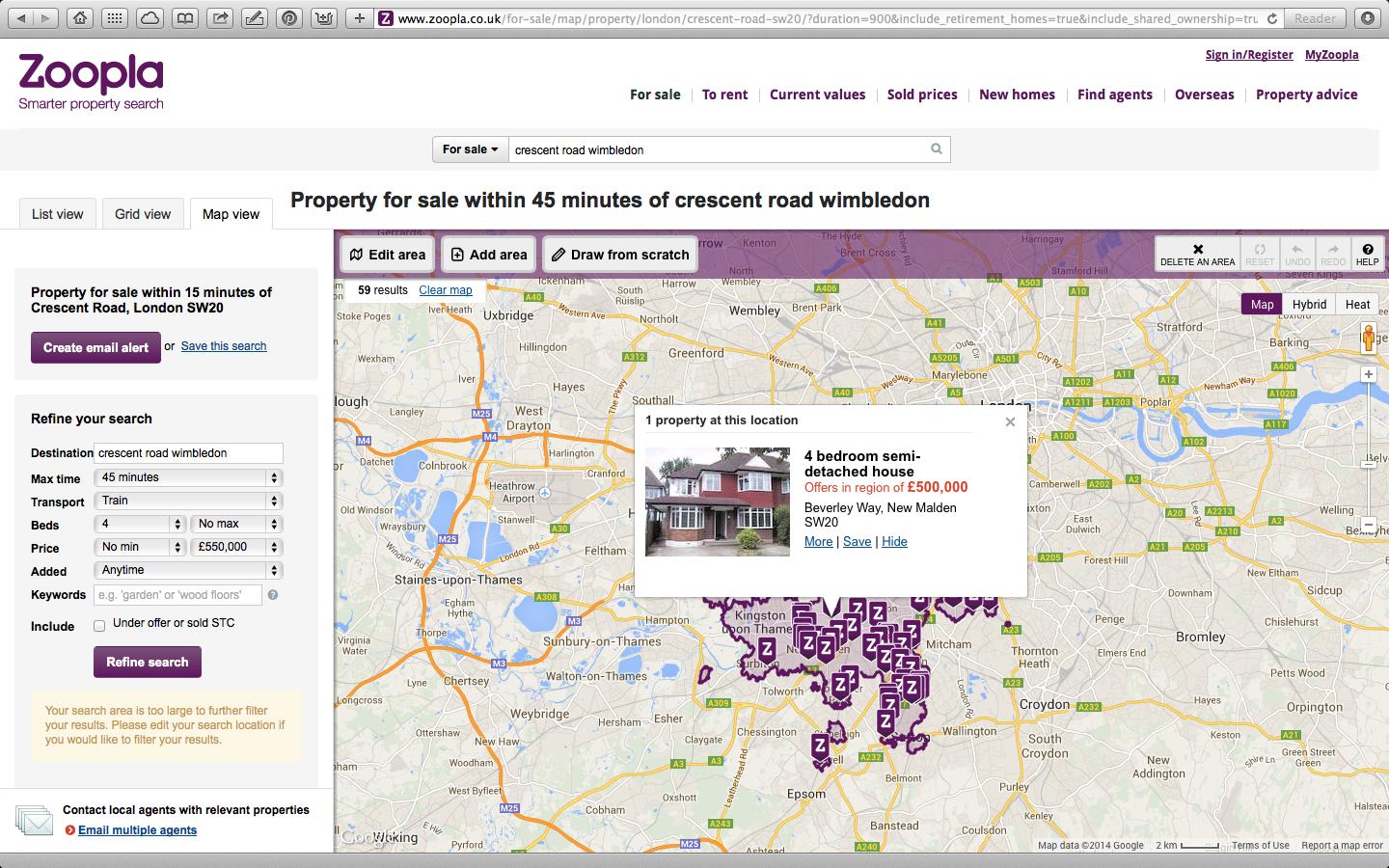Click the Zoopla logo
Viewport: 1389px width, 868px height.
(92, 82)
